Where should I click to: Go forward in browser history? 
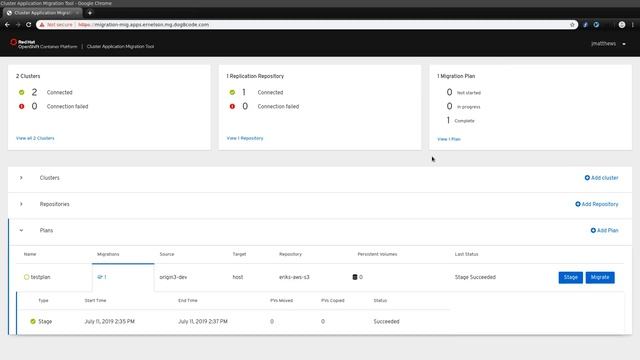pos(18,25)
